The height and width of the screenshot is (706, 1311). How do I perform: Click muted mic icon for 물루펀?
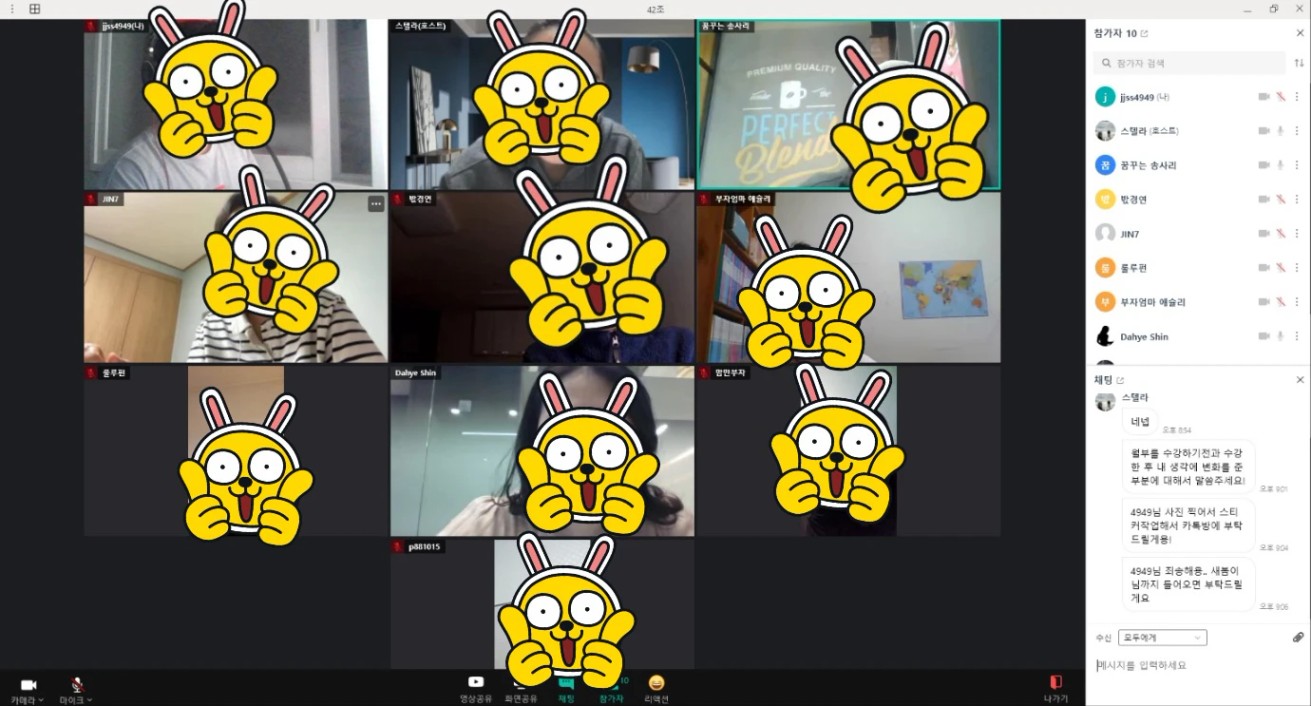tap(1281, 268)
